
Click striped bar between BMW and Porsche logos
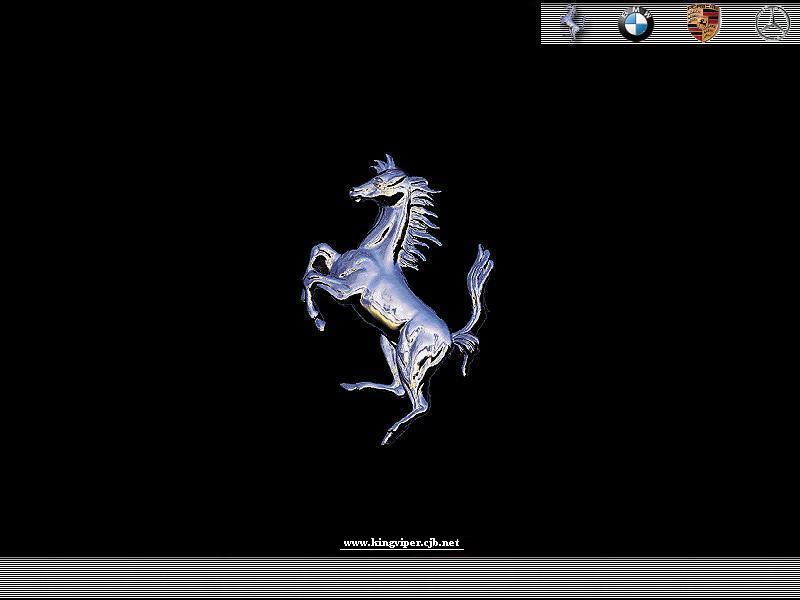[x=670, y=23]
